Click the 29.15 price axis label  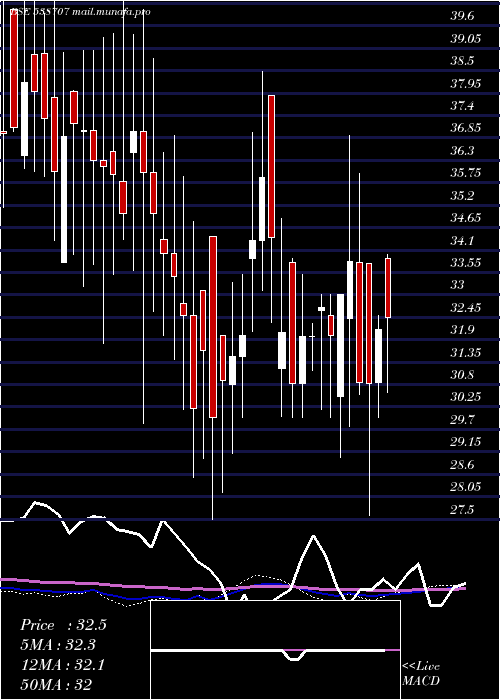tap(466, 442)
